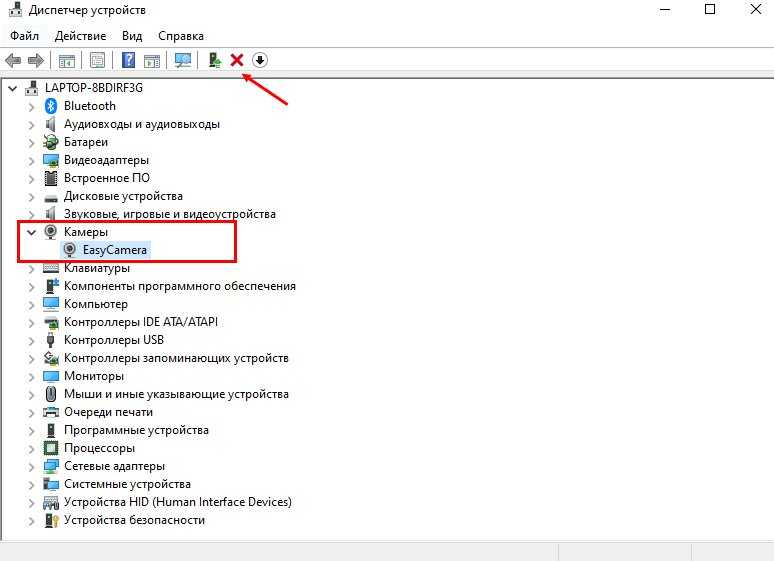Click the Forward arrow toolbar icon
The image size is (774, 561).
coord(36,60)
